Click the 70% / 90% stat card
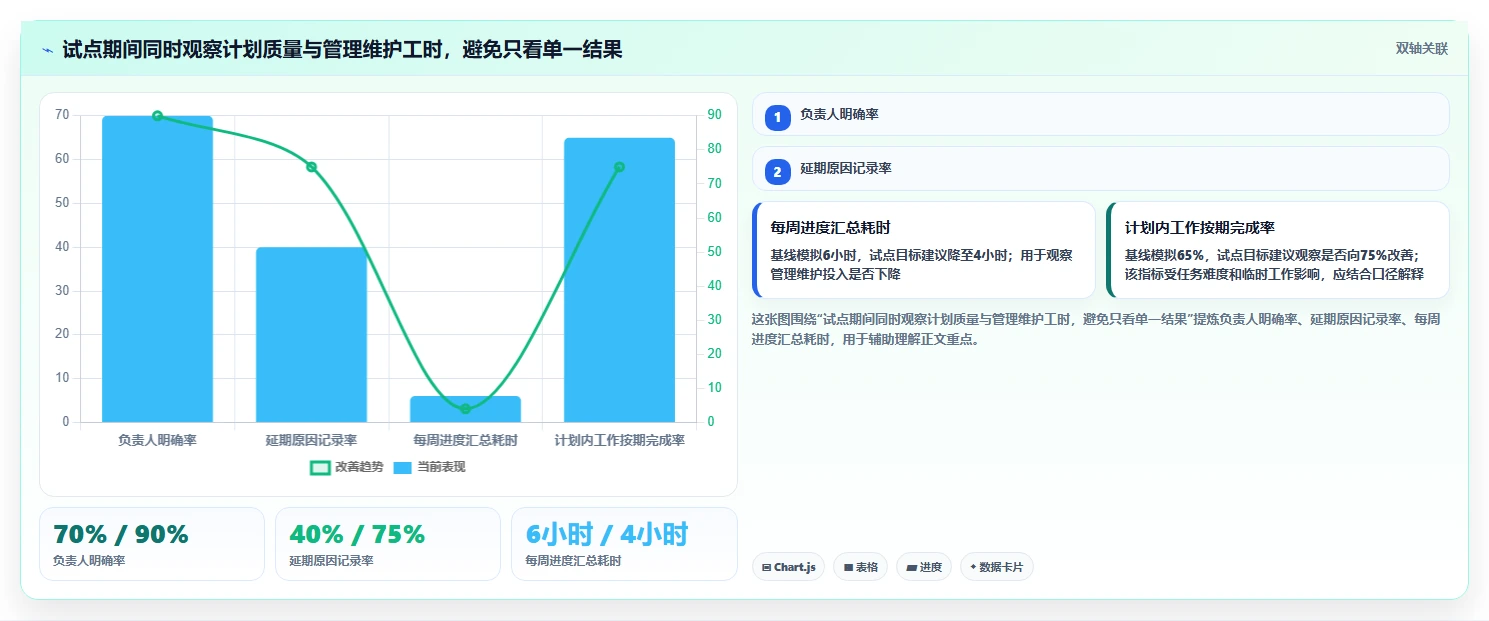 [x=152, y=544]
